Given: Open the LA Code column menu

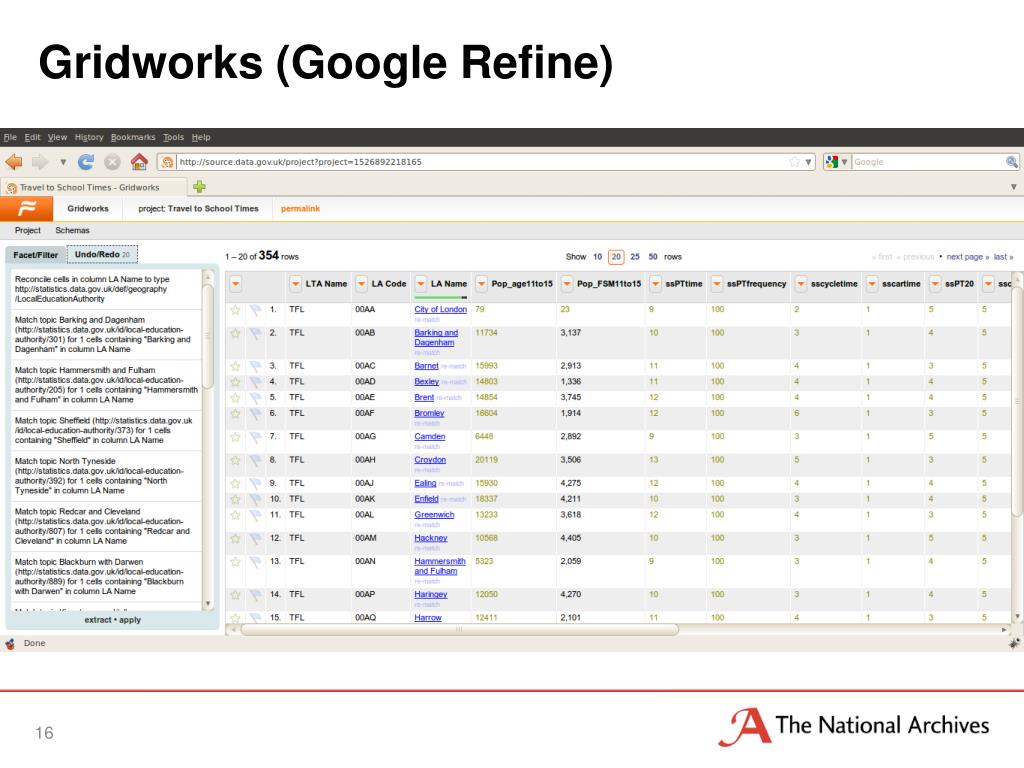Looking at the screenshot, I should [361, 284].
